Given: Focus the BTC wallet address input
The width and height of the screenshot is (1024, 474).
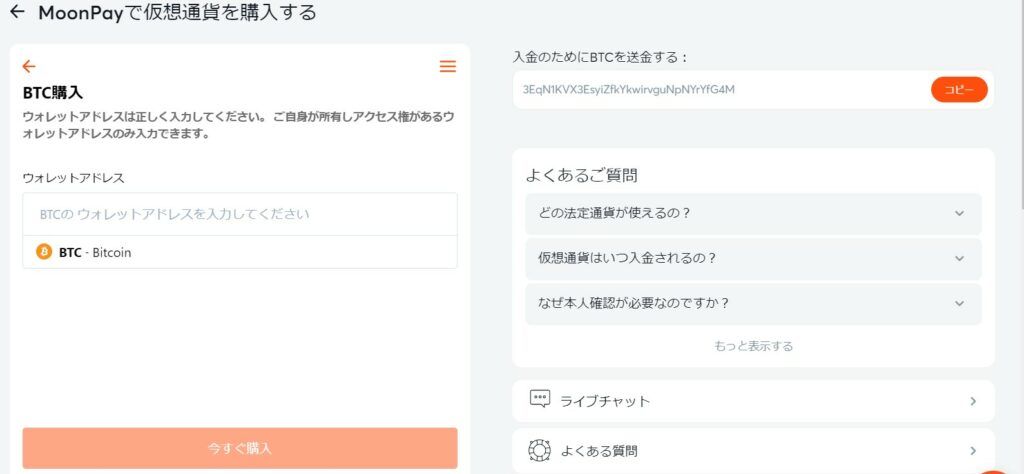Looking at the screenshot, I should point(240,214).
